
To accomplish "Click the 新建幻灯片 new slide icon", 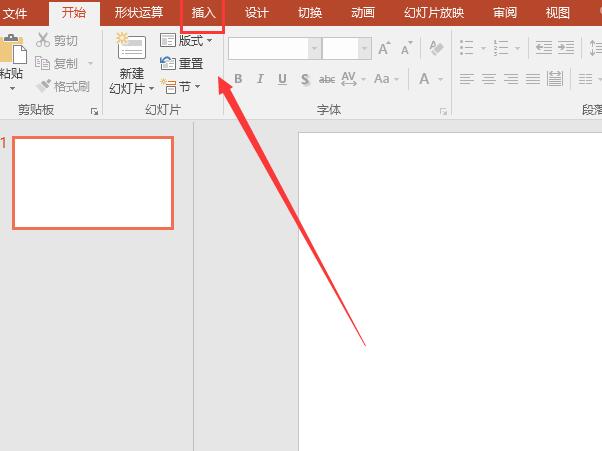I will point(132,48).
